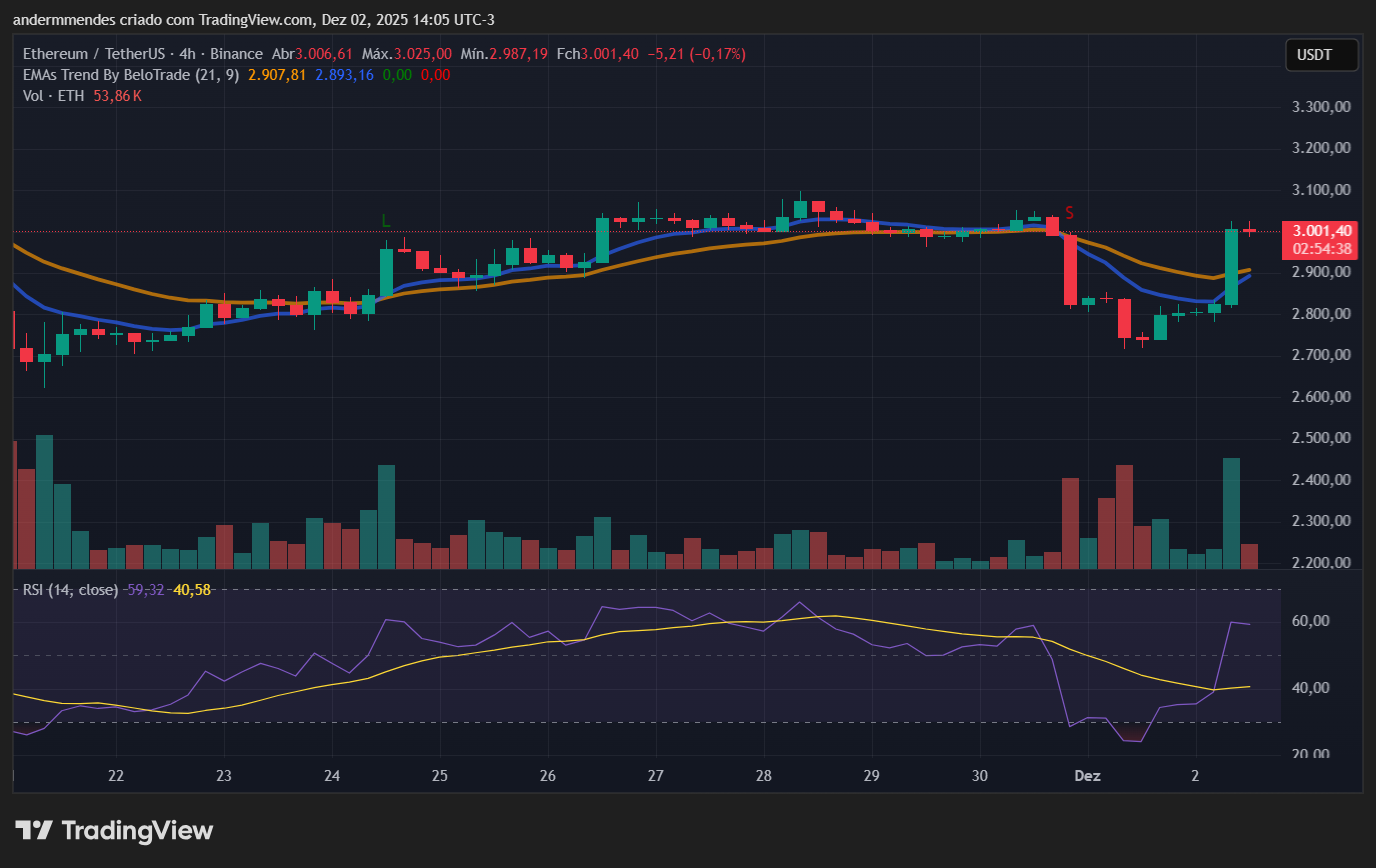Click the 3.300,00 value on the price scale
1376x868 pixels.
tap(1320, 106)
